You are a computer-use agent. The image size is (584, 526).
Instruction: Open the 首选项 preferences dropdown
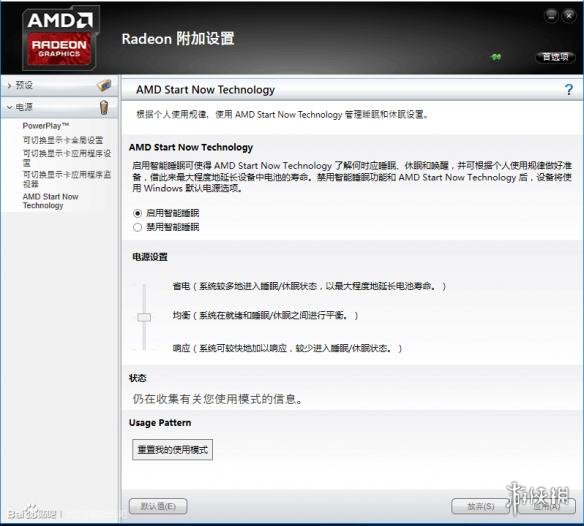click(555, 57)
